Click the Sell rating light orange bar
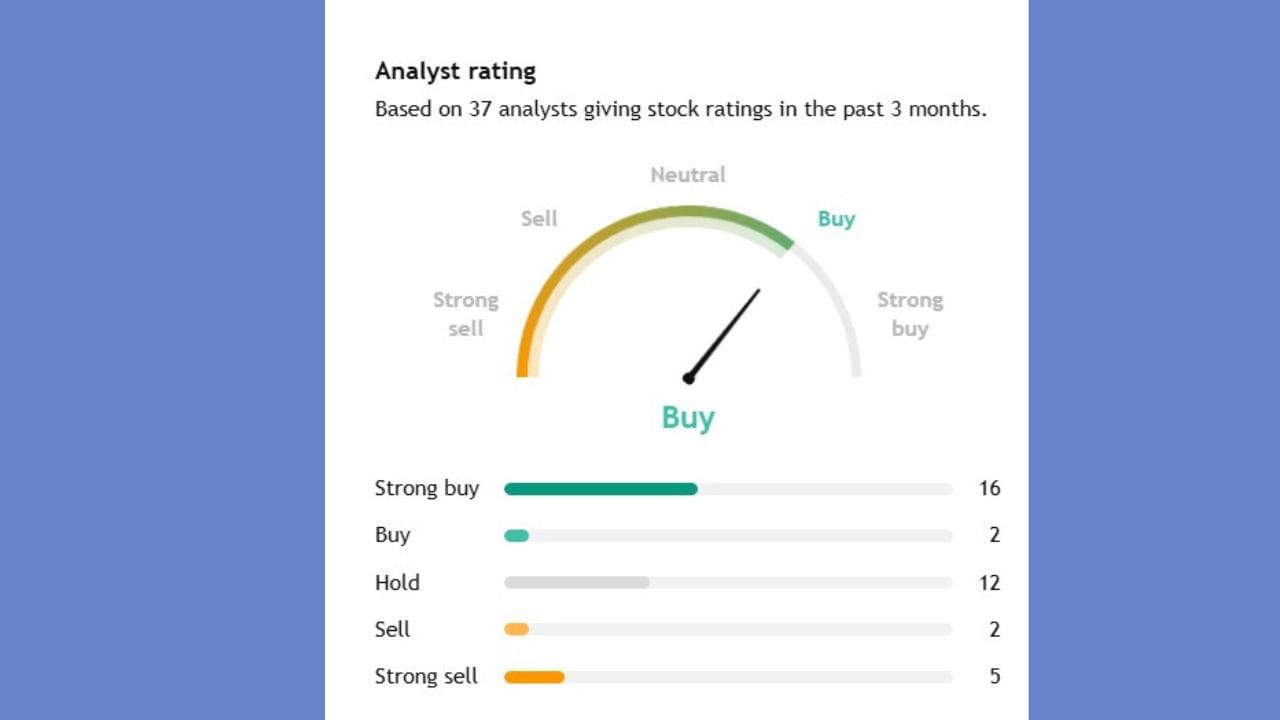This screenshot has width=1280, height=720. pos(516,629)
